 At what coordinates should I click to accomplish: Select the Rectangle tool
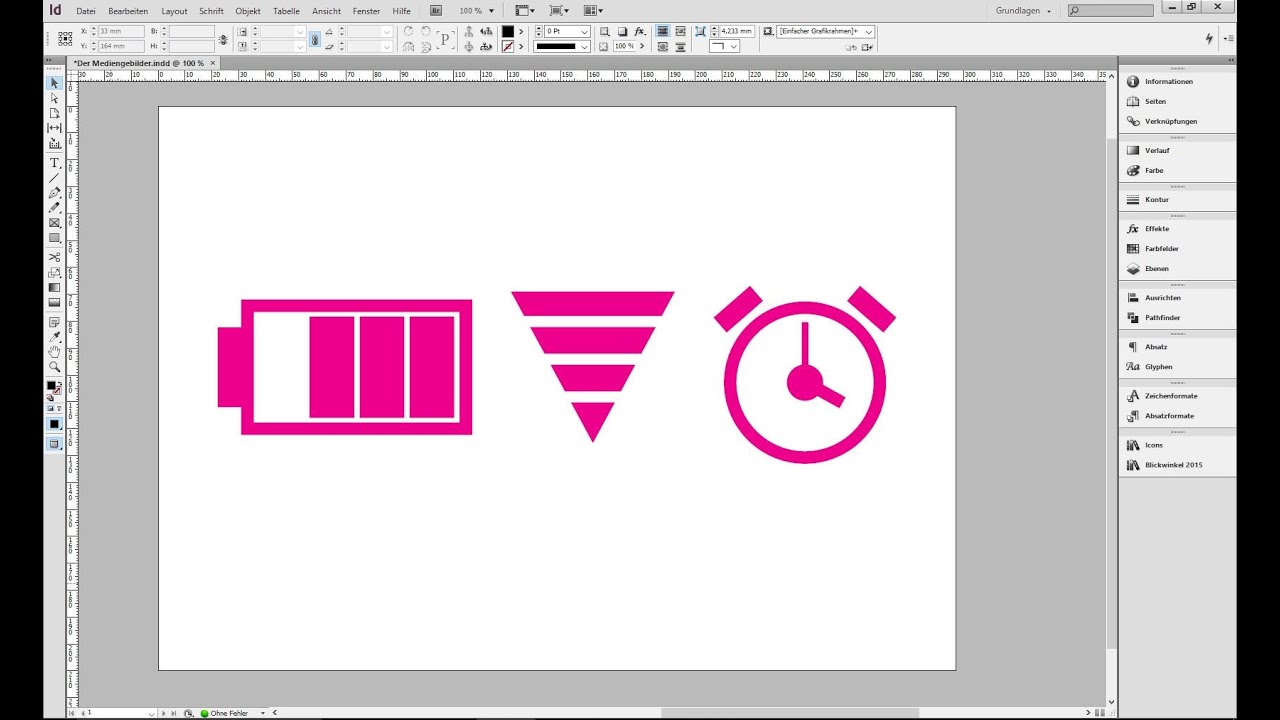[x=54, y=238]
